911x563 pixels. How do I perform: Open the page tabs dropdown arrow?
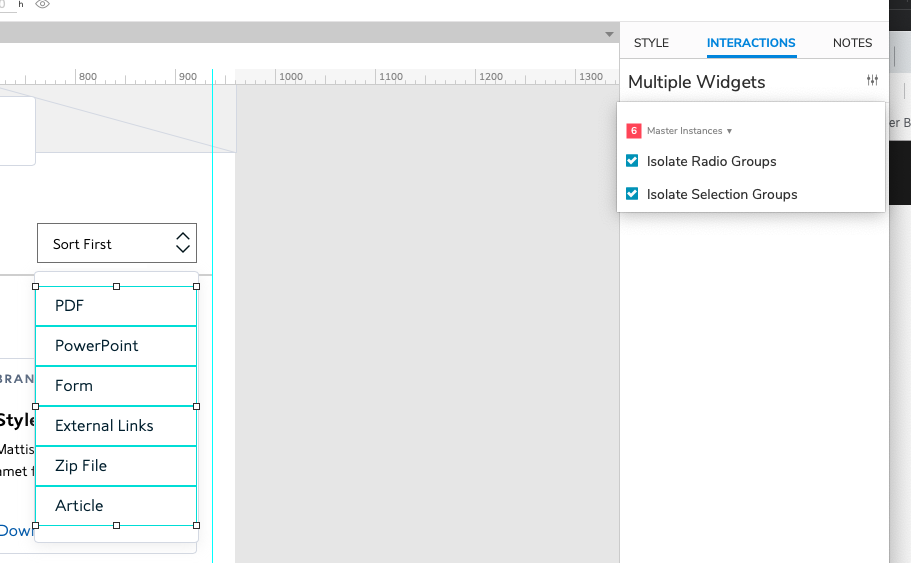(609, 35)
